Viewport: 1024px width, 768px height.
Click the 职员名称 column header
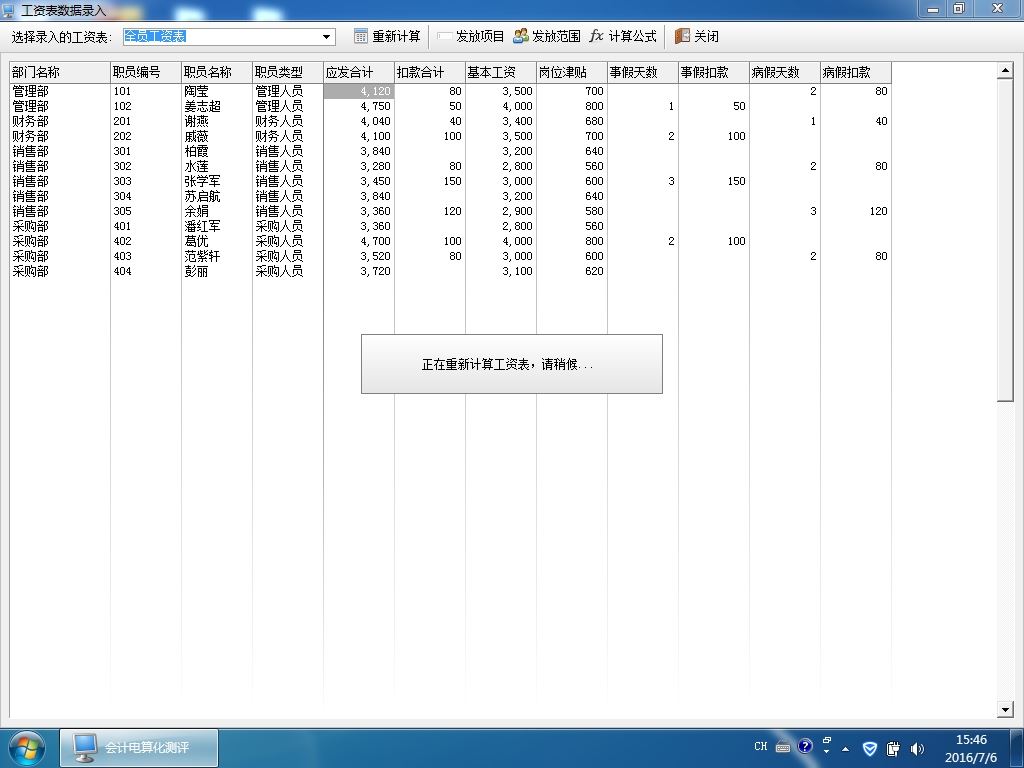coord(217,72)
